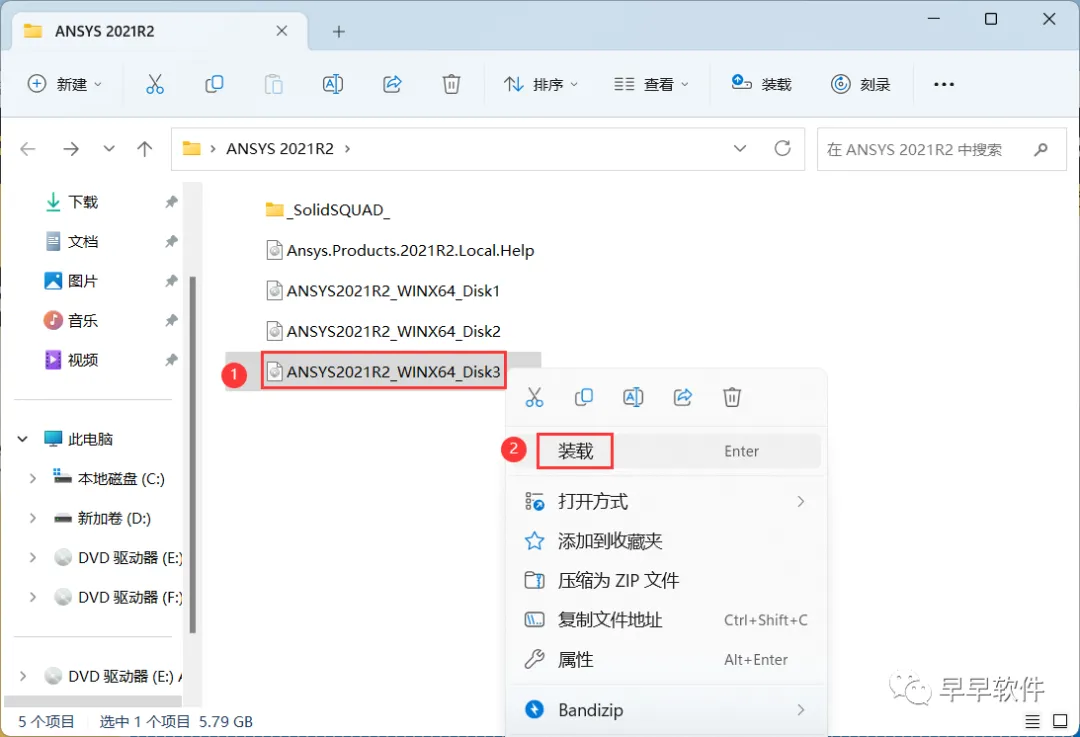The width and height of the screenshot is (1080, 737).
Task: Open the 新建 new item dropdown
Action: pos(65,84)
